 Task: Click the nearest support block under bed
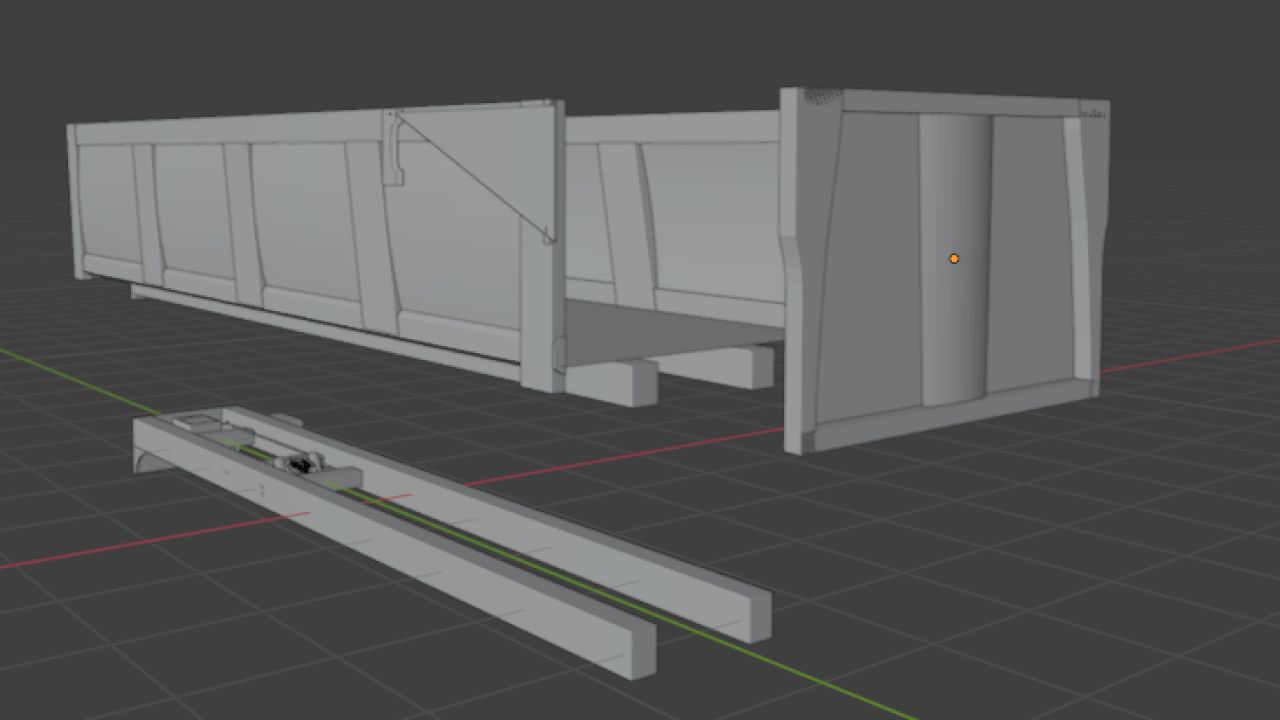tap(610, 383)
